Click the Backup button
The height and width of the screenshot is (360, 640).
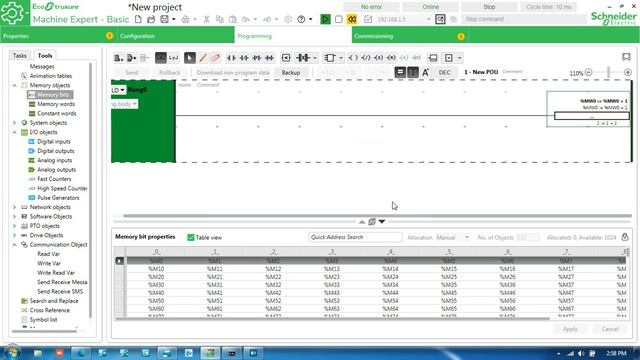[x=291, y=72]
